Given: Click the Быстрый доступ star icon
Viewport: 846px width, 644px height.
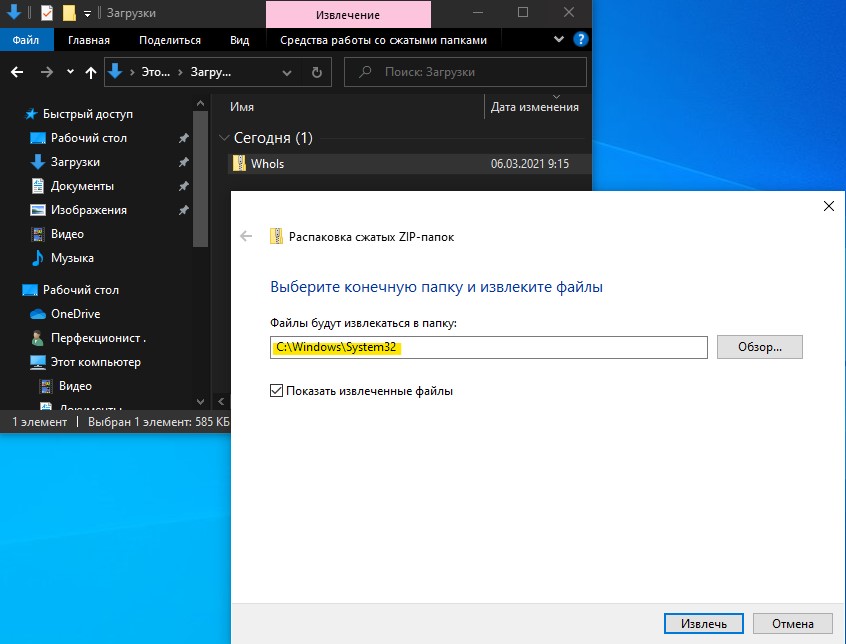Looking at the screenshot, I should [31, 114].
